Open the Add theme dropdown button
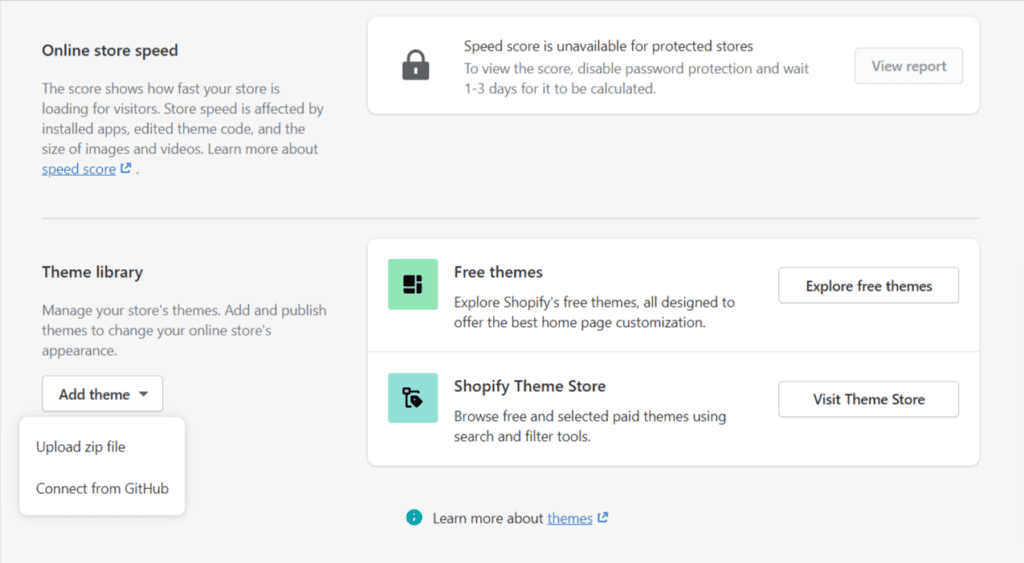 (x=103, y=394)
